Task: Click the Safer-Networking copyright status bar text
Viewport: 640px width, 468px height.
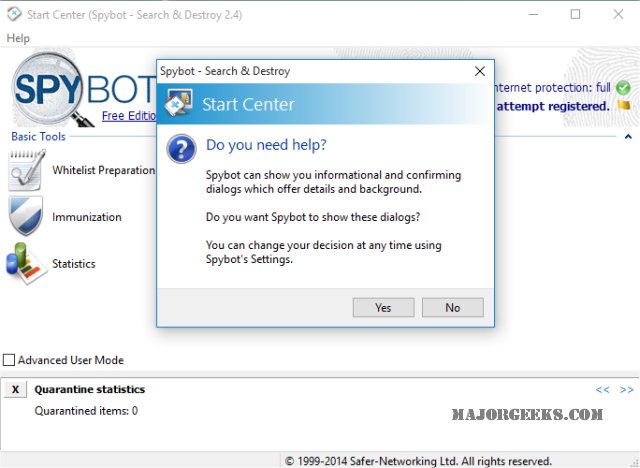Action: point(418,461)
